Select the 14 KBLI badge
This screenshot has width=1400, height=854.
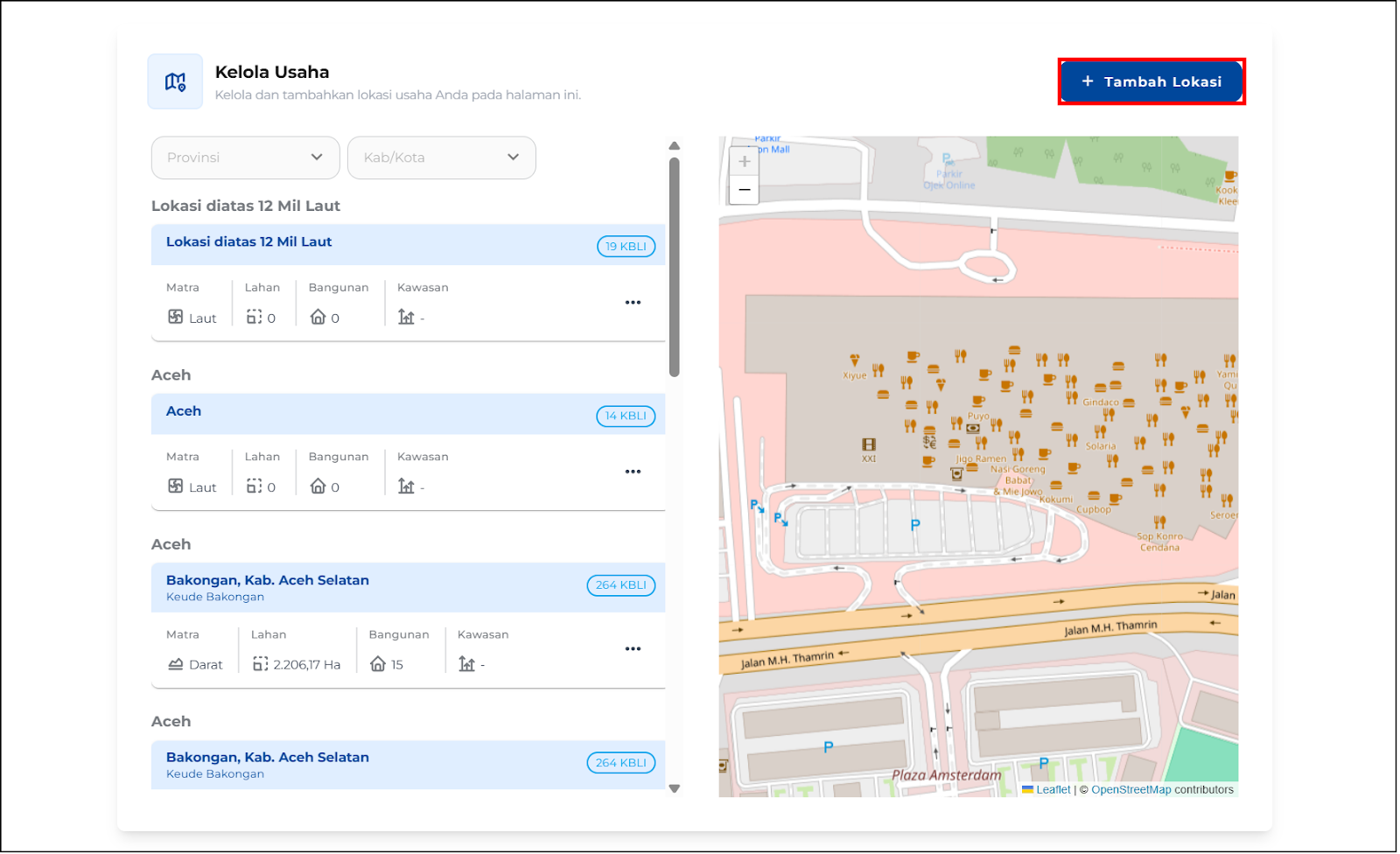626,416
